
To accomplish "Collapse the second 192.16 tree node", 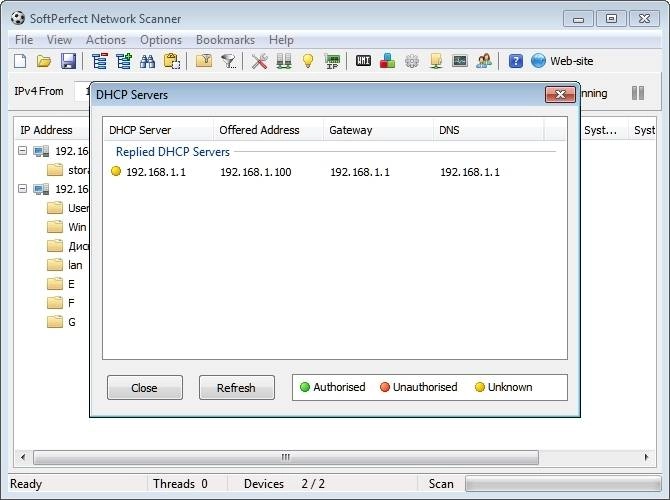I will 23,188.
